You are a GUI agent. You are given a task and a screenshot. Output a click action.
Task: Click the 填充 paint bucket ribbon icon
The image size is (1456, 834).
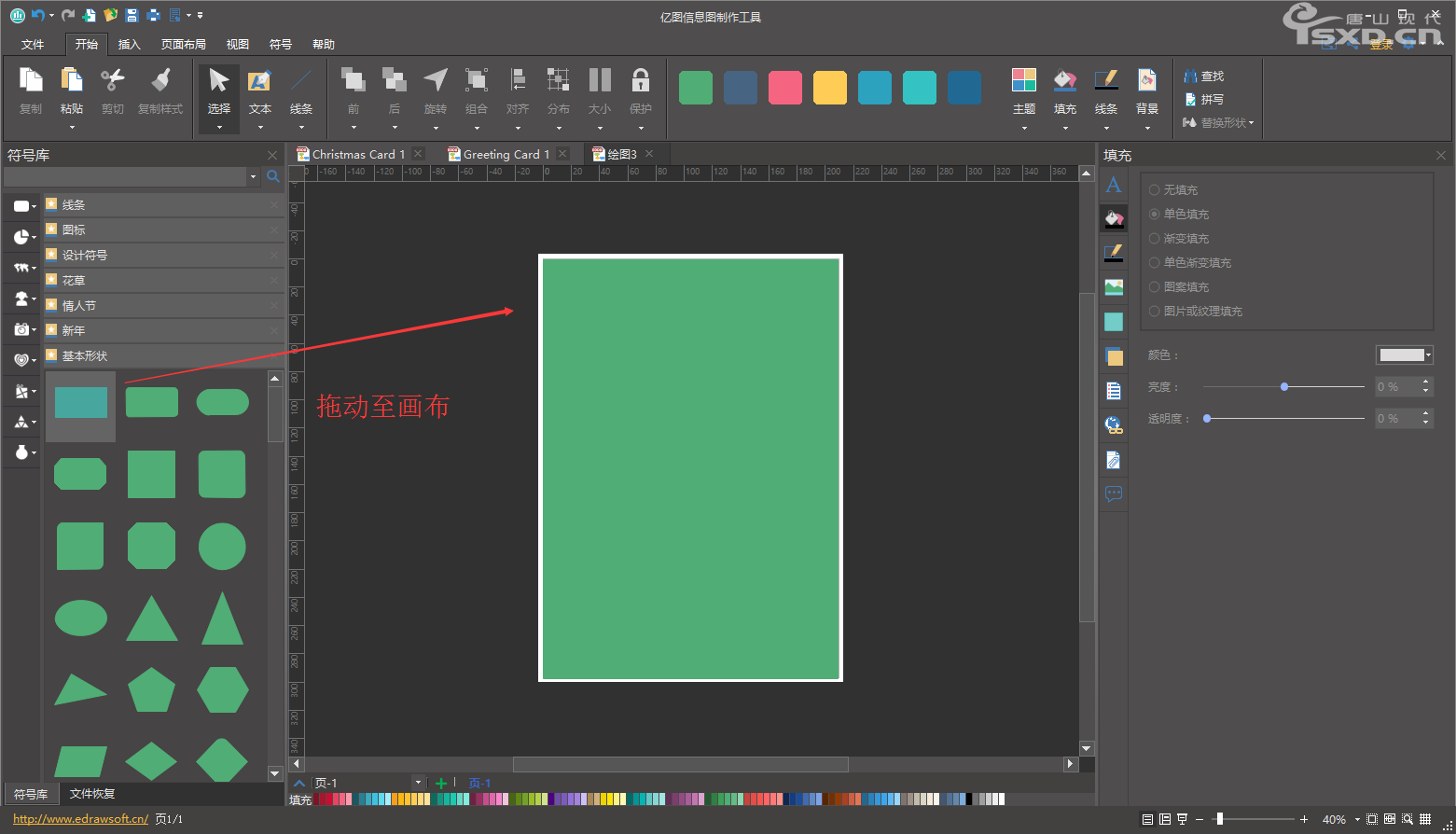pyautogui.click(x=1065, y=81)
